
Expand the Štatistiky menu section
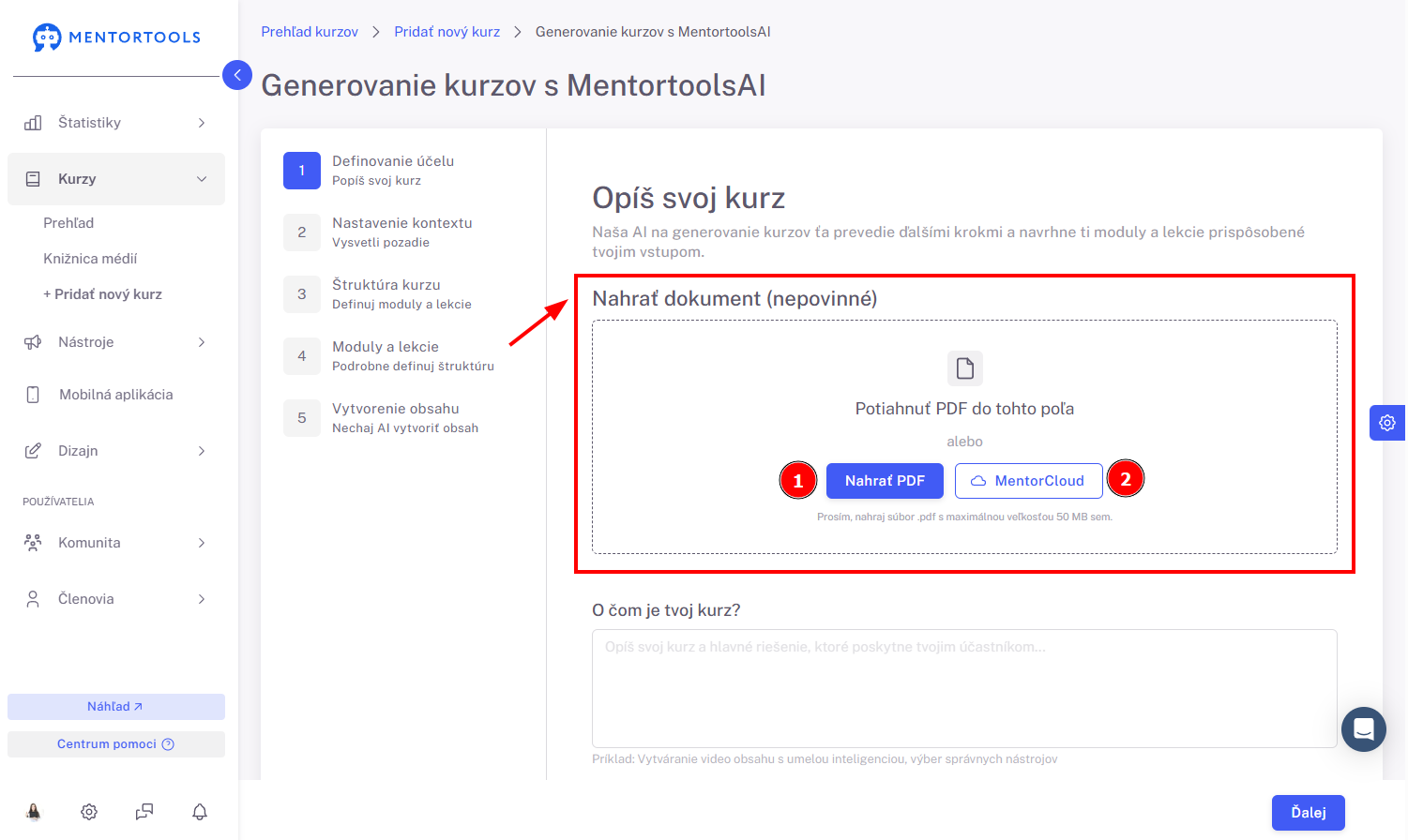116,123
